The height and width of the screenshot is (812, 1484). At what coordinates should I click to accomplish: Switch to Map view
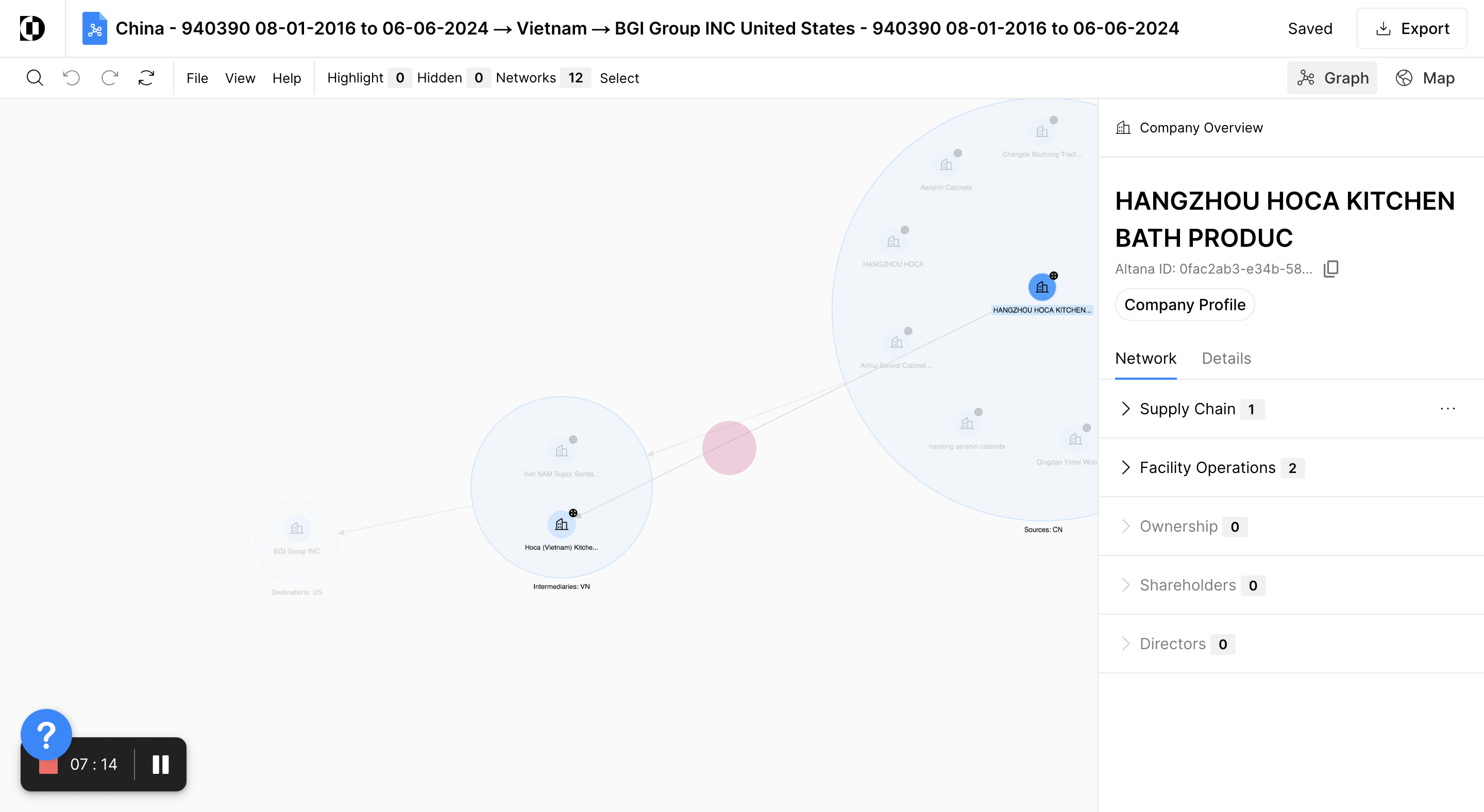tap(1425, 78)
